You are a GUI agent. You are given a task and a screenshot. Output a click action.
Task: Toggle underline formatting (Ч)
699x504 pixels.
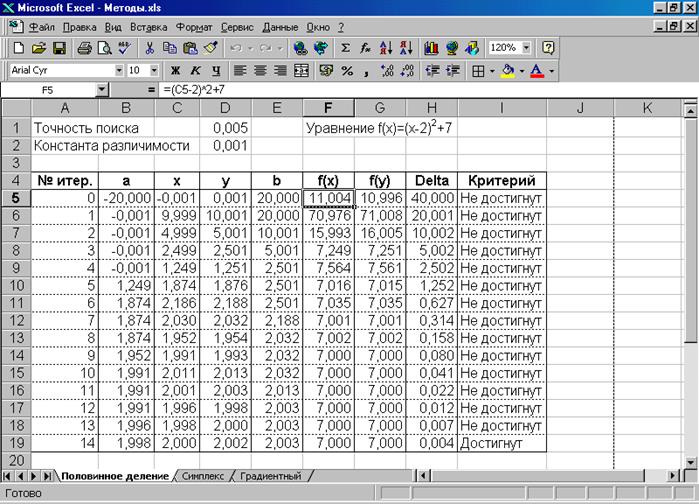point(216,70)
